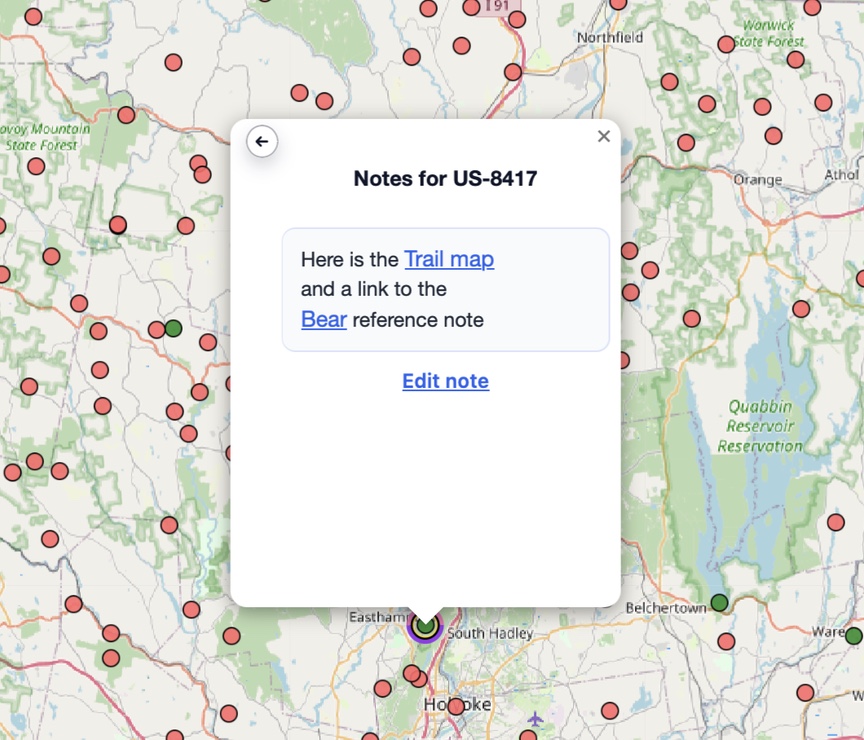This screenshot has width=864, height=740.
Task: Click the airplane airport icon near Holyoke
Action: 536,719
